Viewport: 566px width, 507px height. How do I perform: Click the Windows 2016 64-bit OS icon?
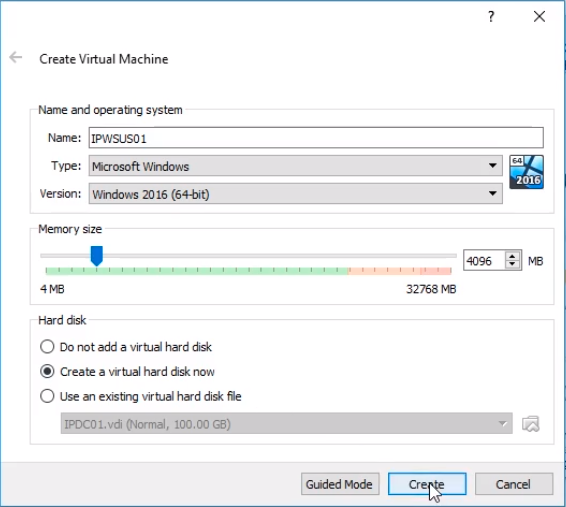coord(526,172)
